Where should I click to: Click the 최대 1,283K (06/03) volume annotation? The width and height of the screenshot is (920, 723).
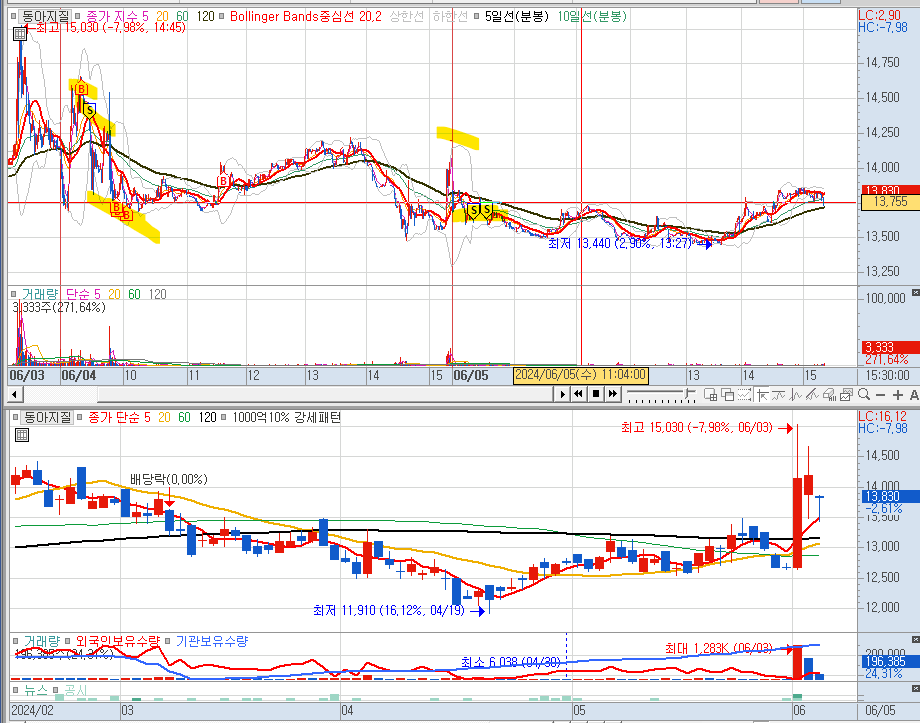point(719,648)
